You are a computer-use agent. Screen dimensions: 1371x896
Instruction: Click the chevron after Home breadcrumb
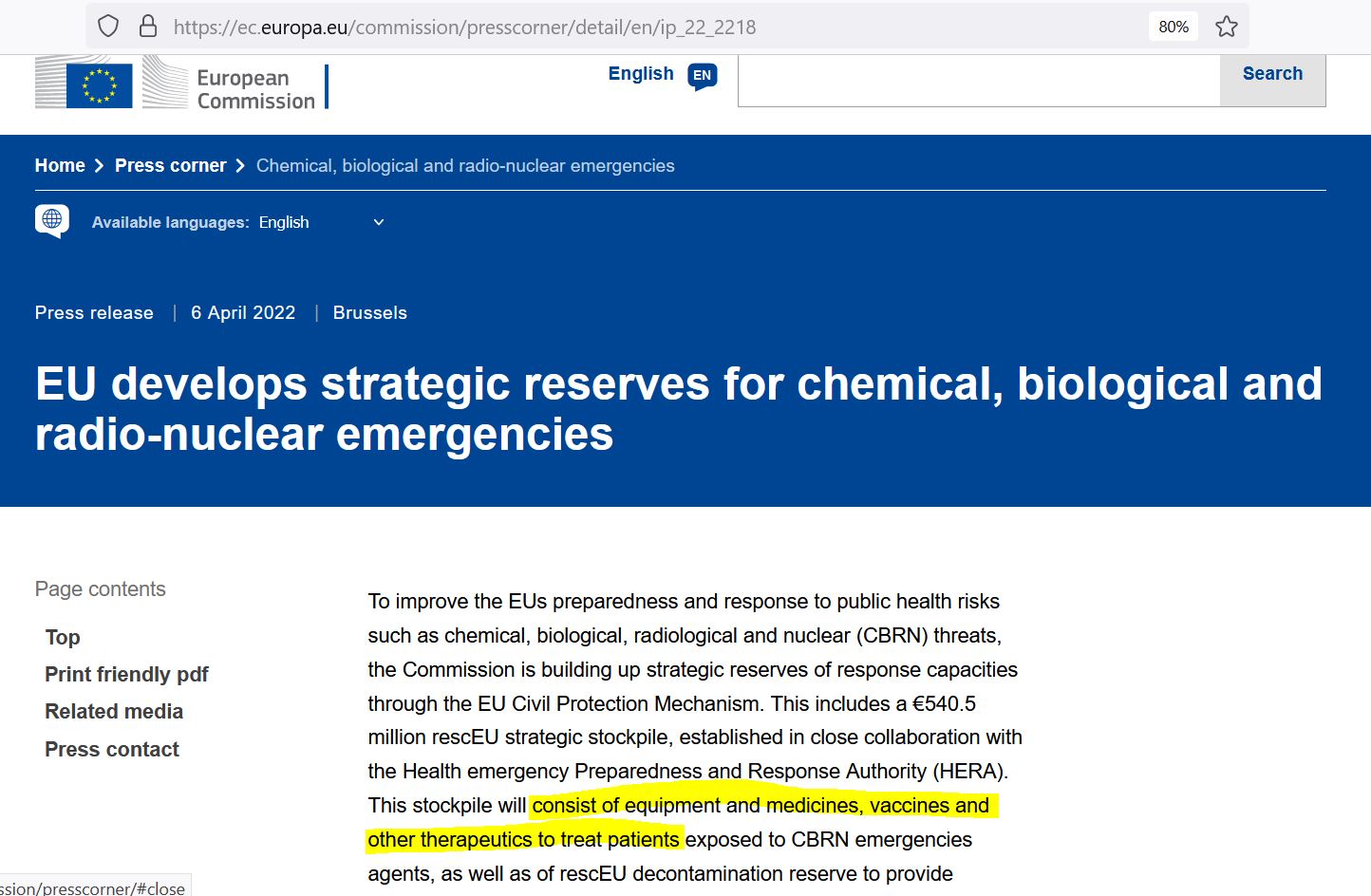coord(100,166)
